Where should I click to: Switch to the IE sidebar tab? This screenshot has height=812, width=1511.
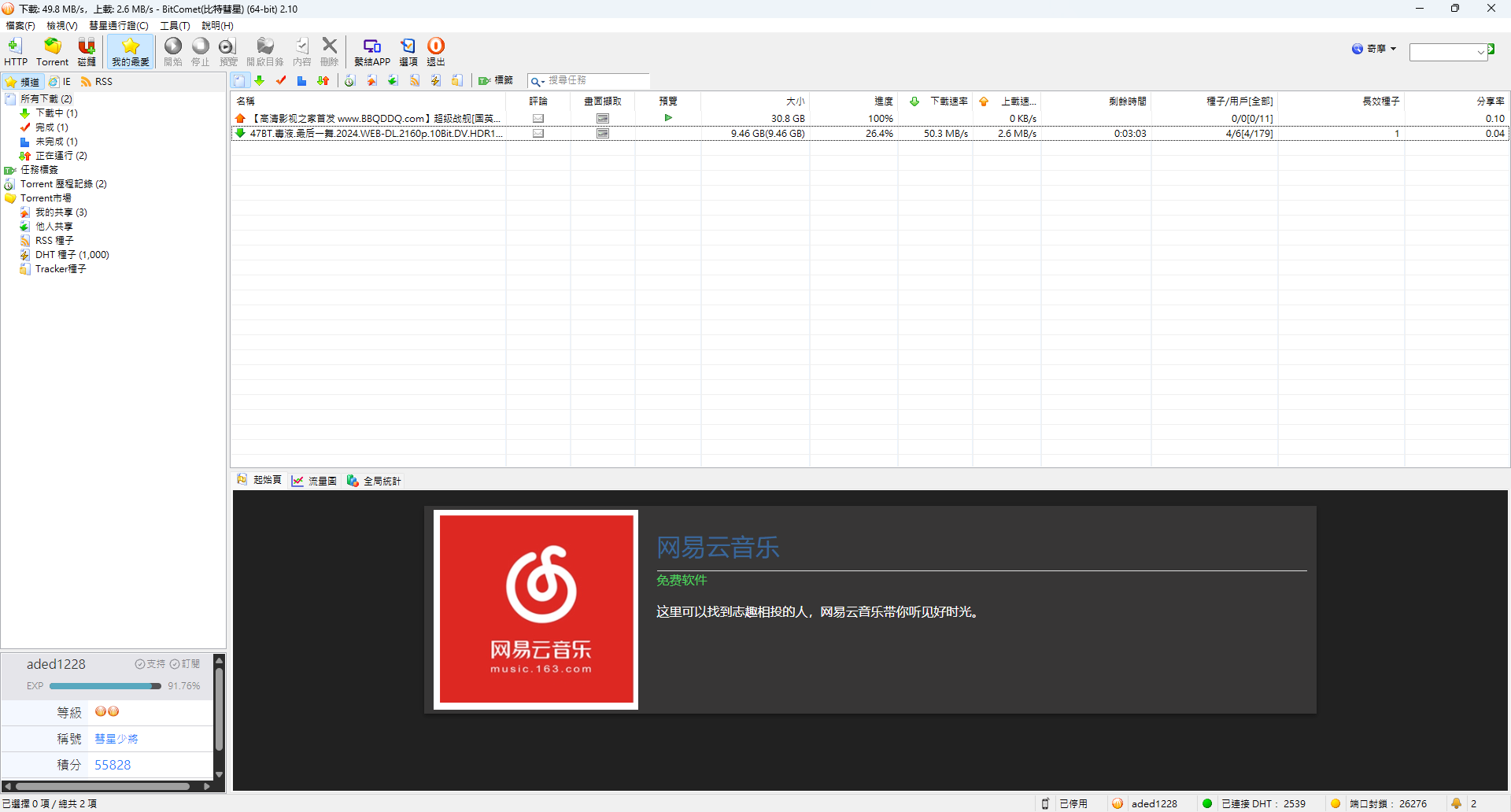click(x=60, y=82)
